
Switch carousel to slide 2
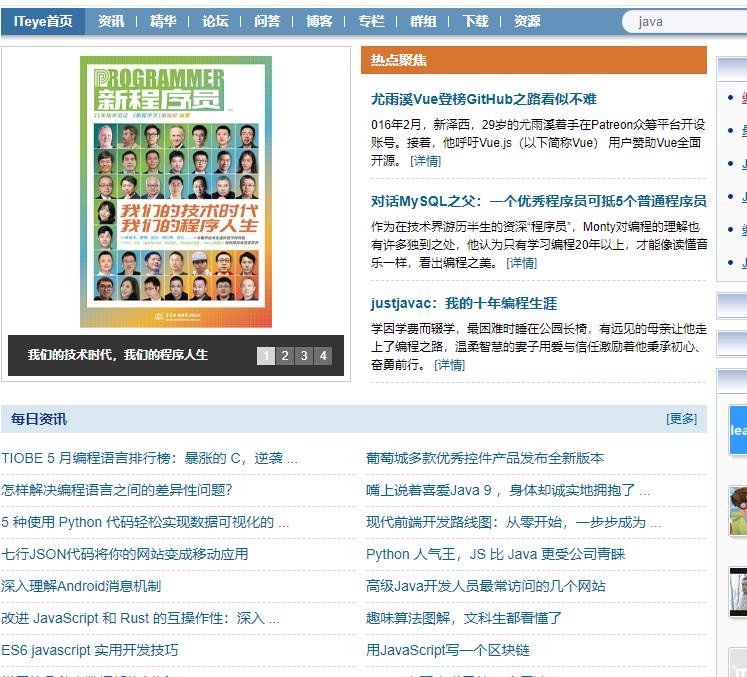285,355
